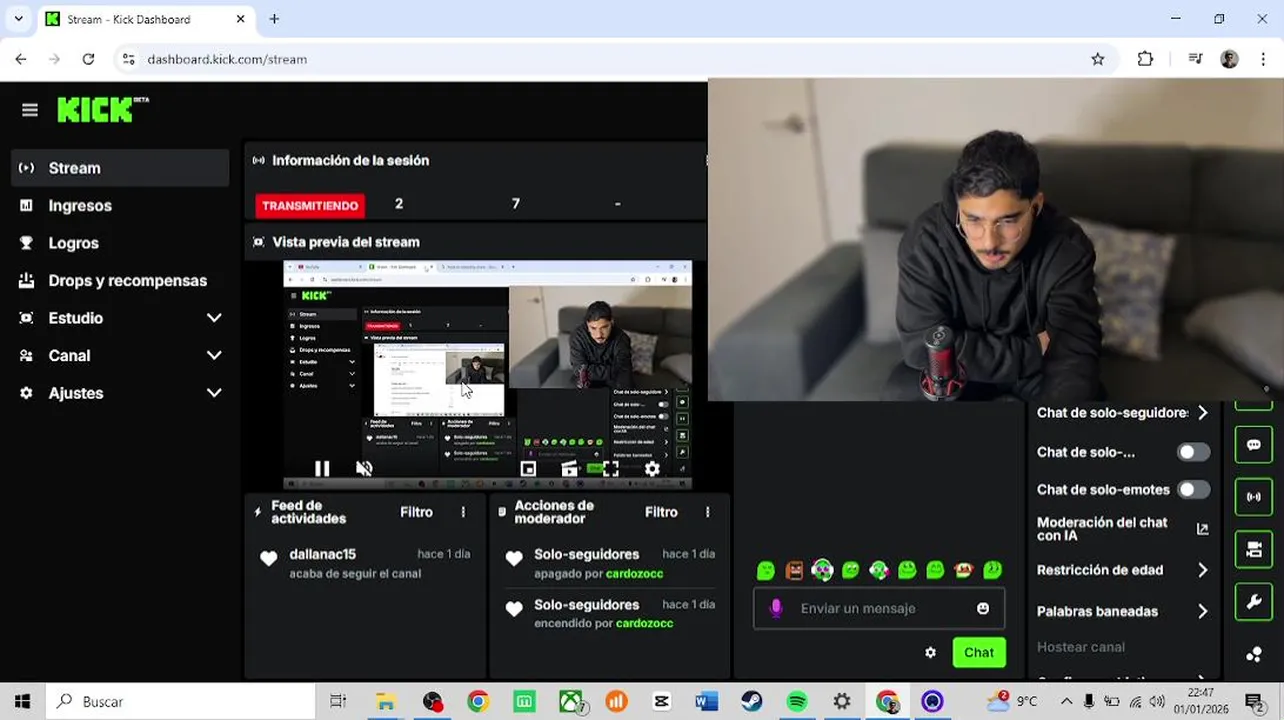Click the TRANSMITIENDO live status badge
The height and width of the screenshot is (720, 1284).
(310, 206)
